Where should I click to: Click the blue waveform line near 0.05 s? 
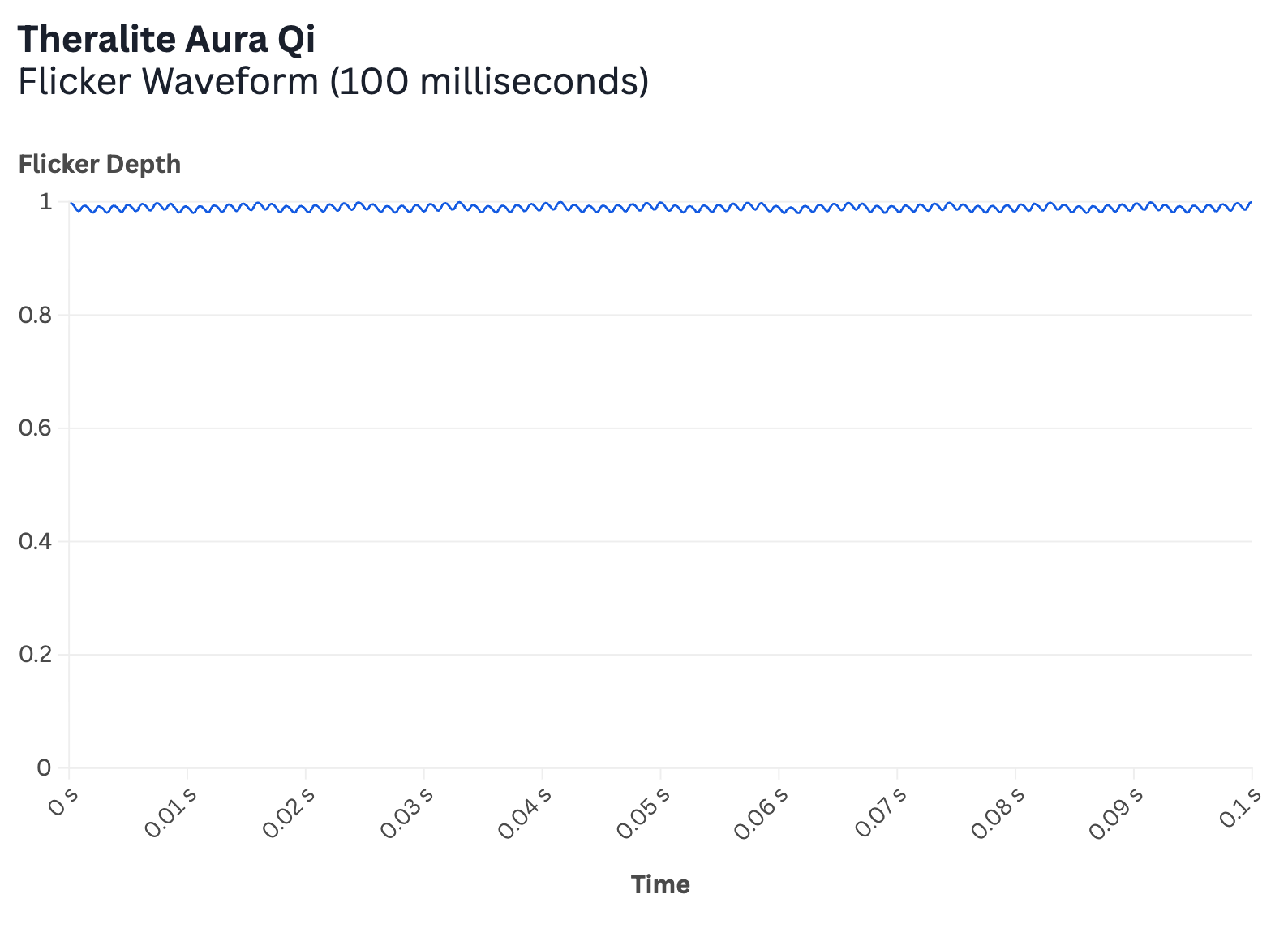click(x=661, y=204)
